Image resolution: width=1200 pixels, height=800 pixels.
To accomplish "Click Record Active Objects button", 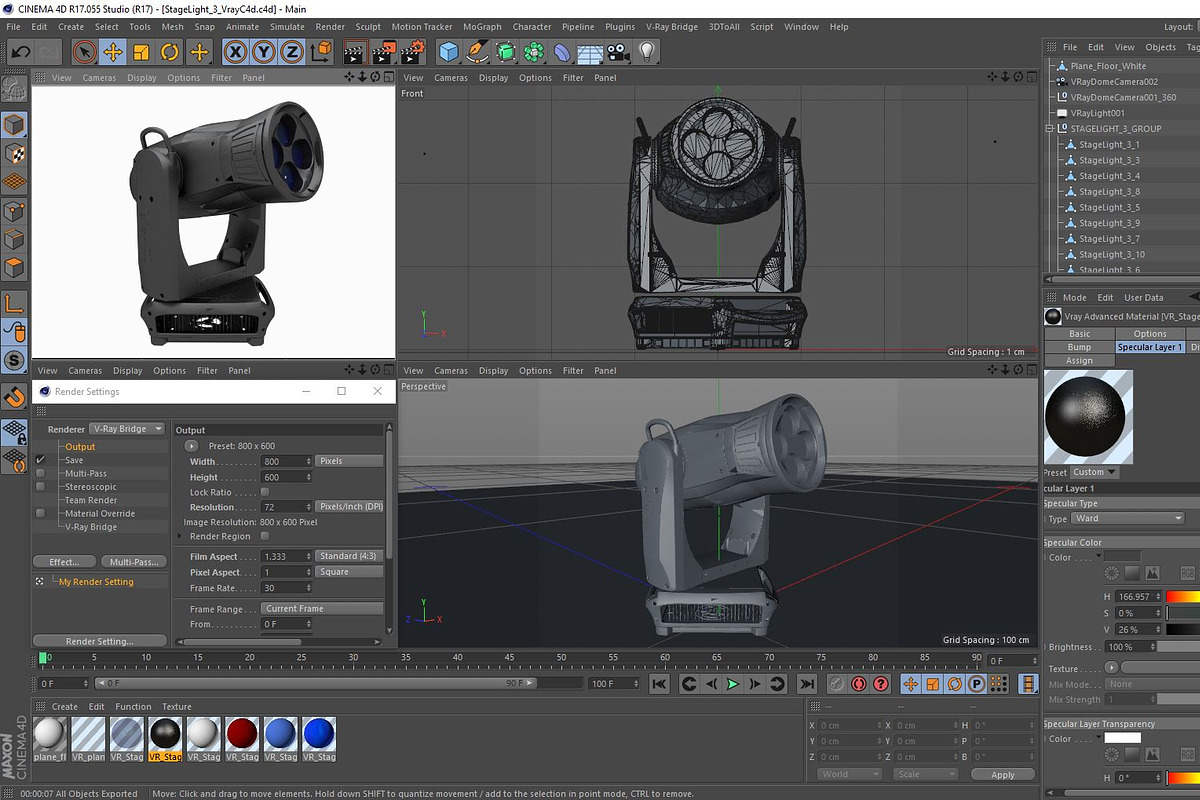I will [x=836, y=684].
